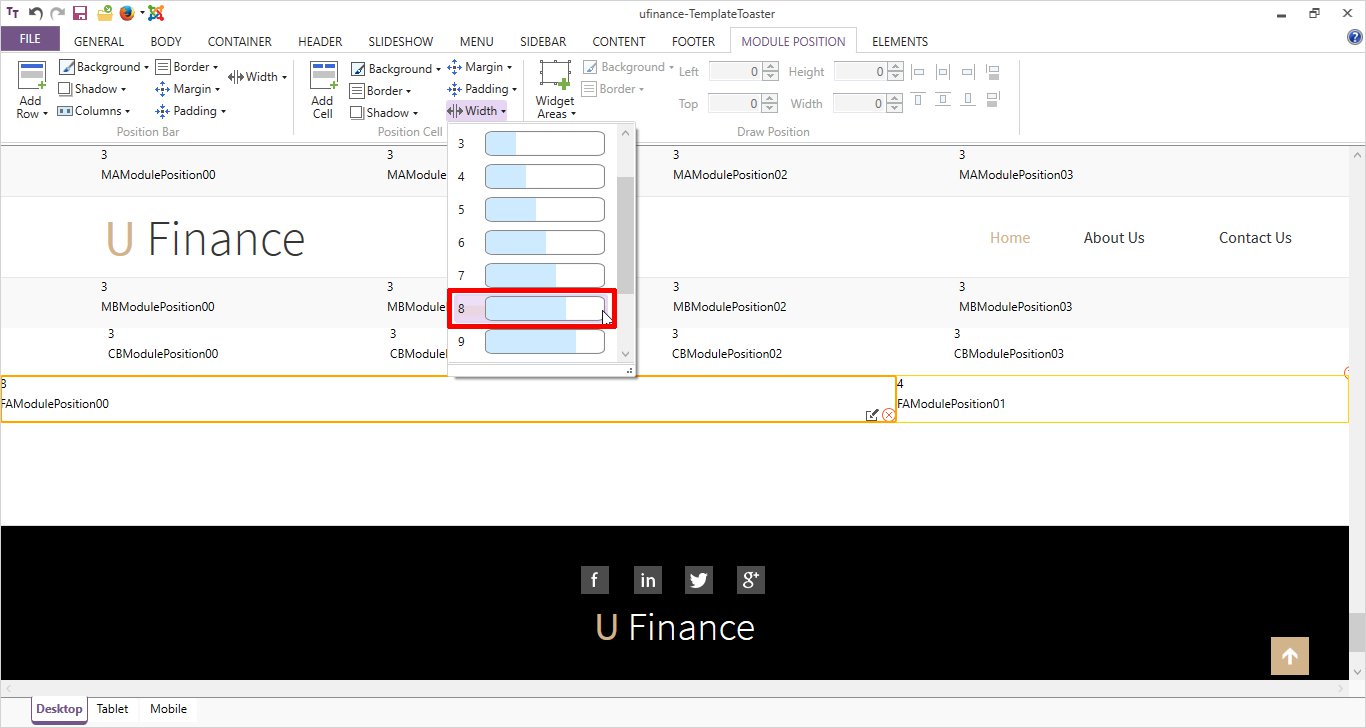The width and height of the screenshot is (1366, 728).
Task: Click the Add Cell icon
Action: click(322, 89)
